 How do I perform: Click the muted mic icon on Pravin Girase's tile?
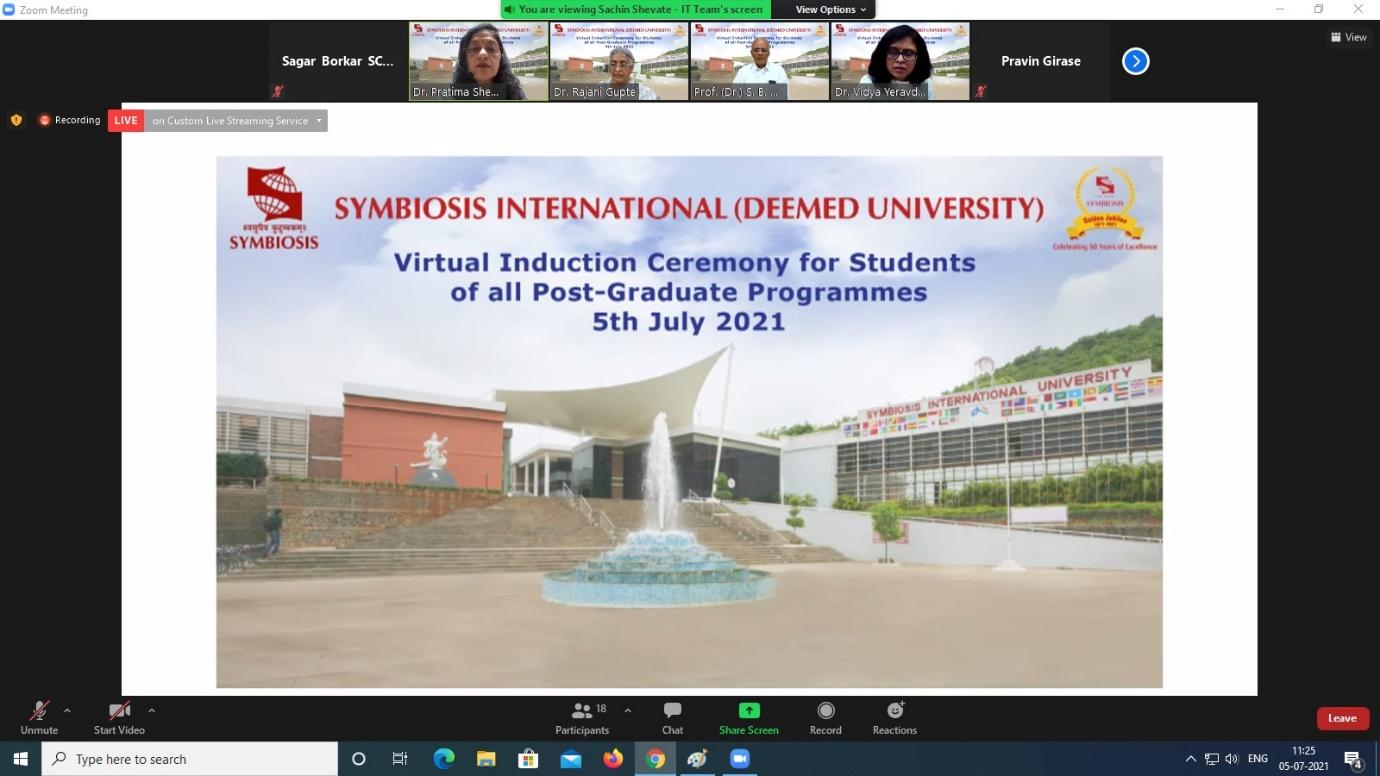pos(980,91)
